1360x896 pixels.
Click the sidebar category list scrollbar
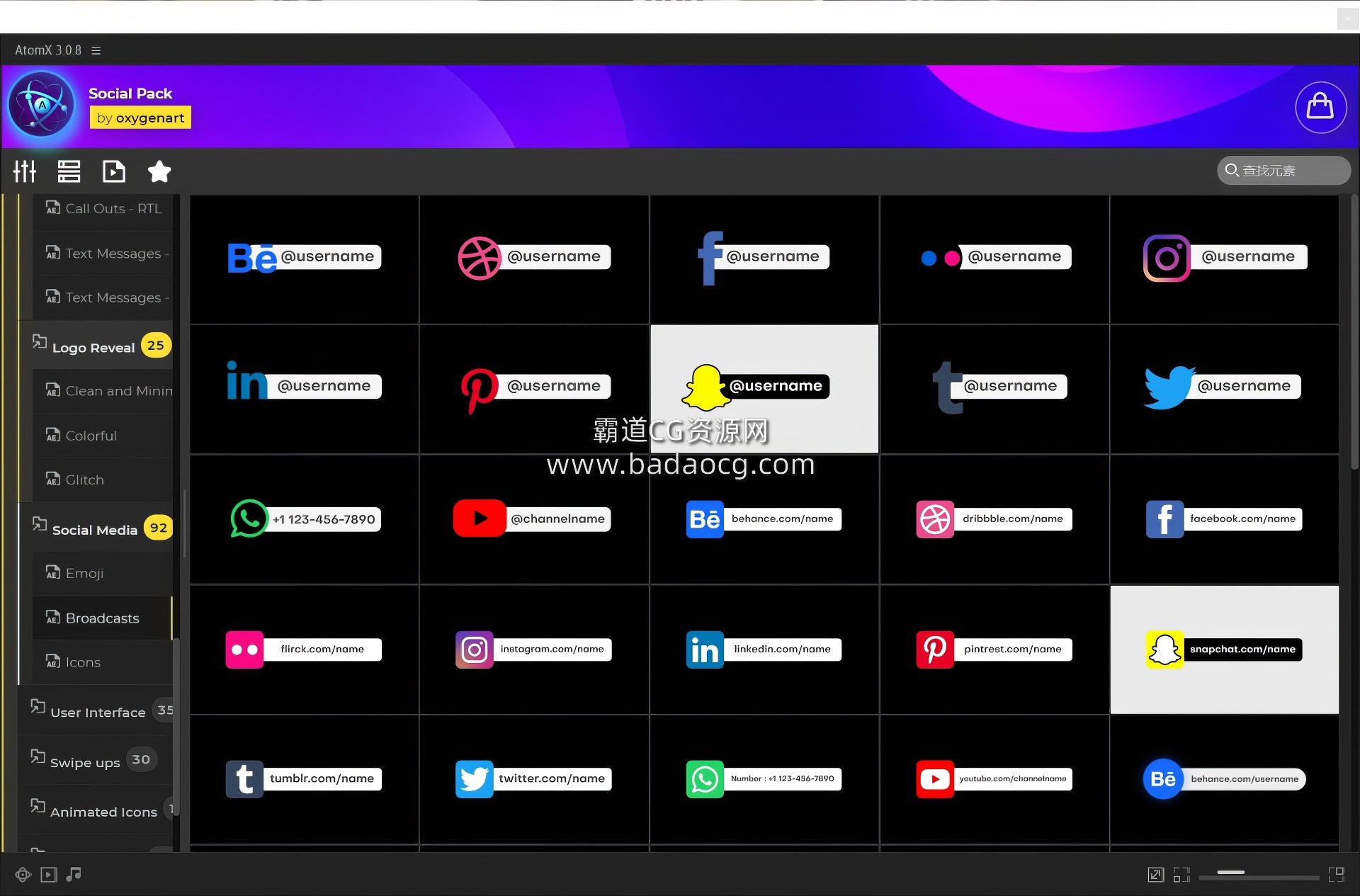point(176,726)
